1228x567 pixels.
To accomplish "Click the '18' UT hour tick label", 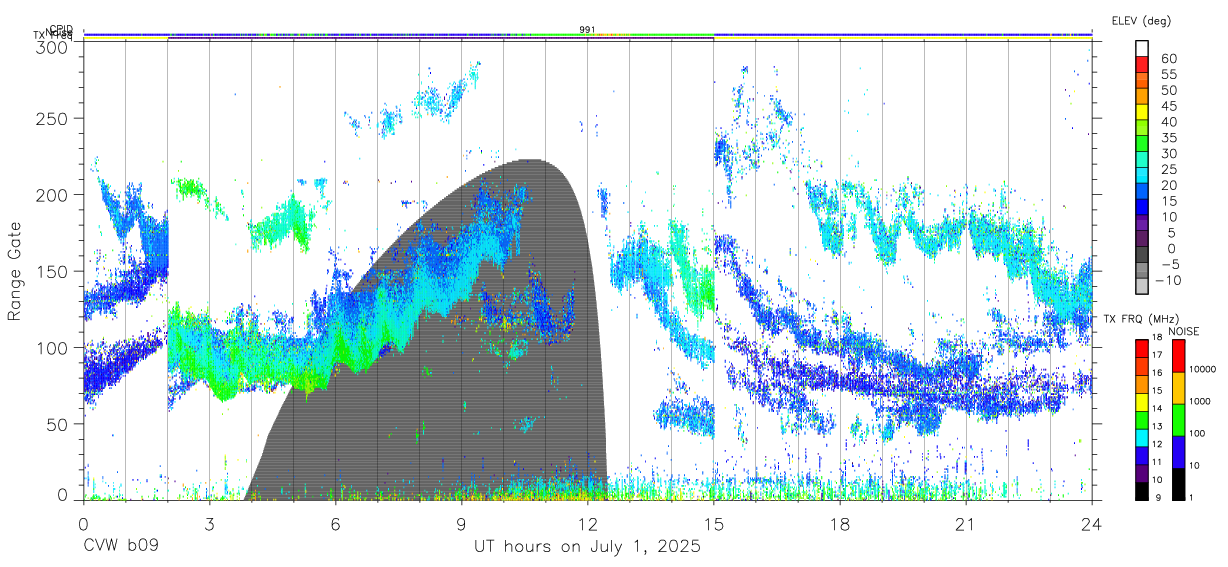I will tap(839, 525).
